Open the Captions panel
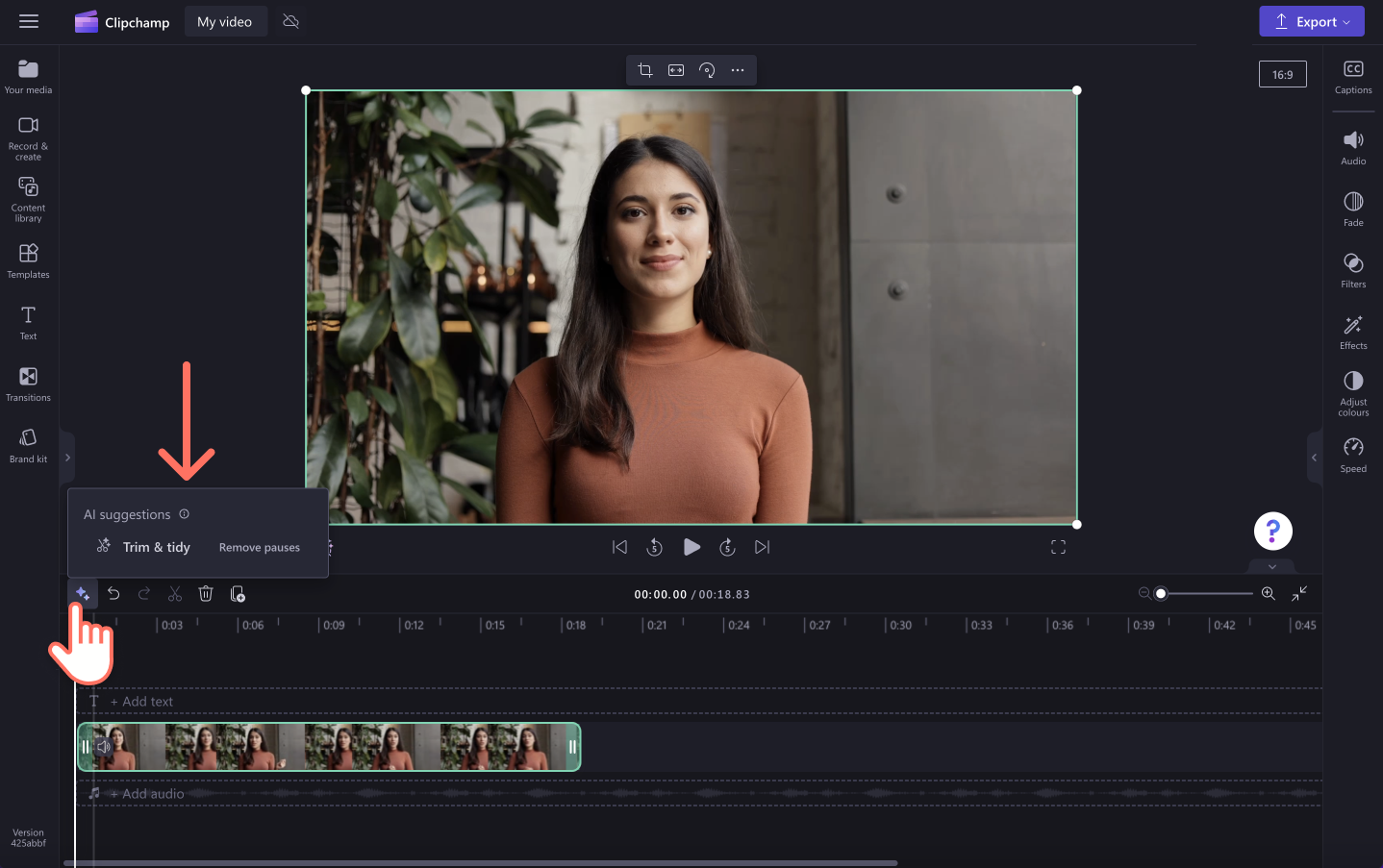Screen dimensions: 1383x868 pos(1353,77)
